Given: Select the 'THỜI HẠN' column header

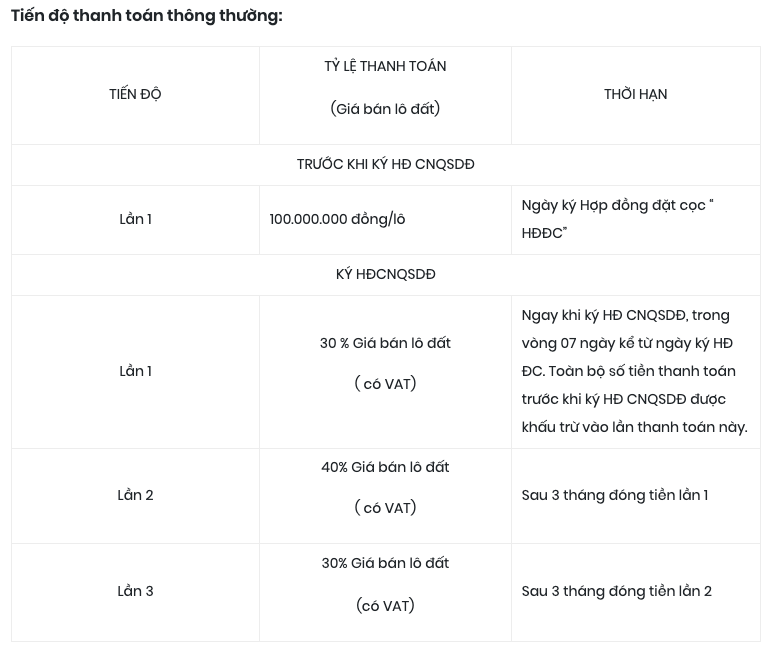Looking at the screenshot, I should tap(636, 94).
